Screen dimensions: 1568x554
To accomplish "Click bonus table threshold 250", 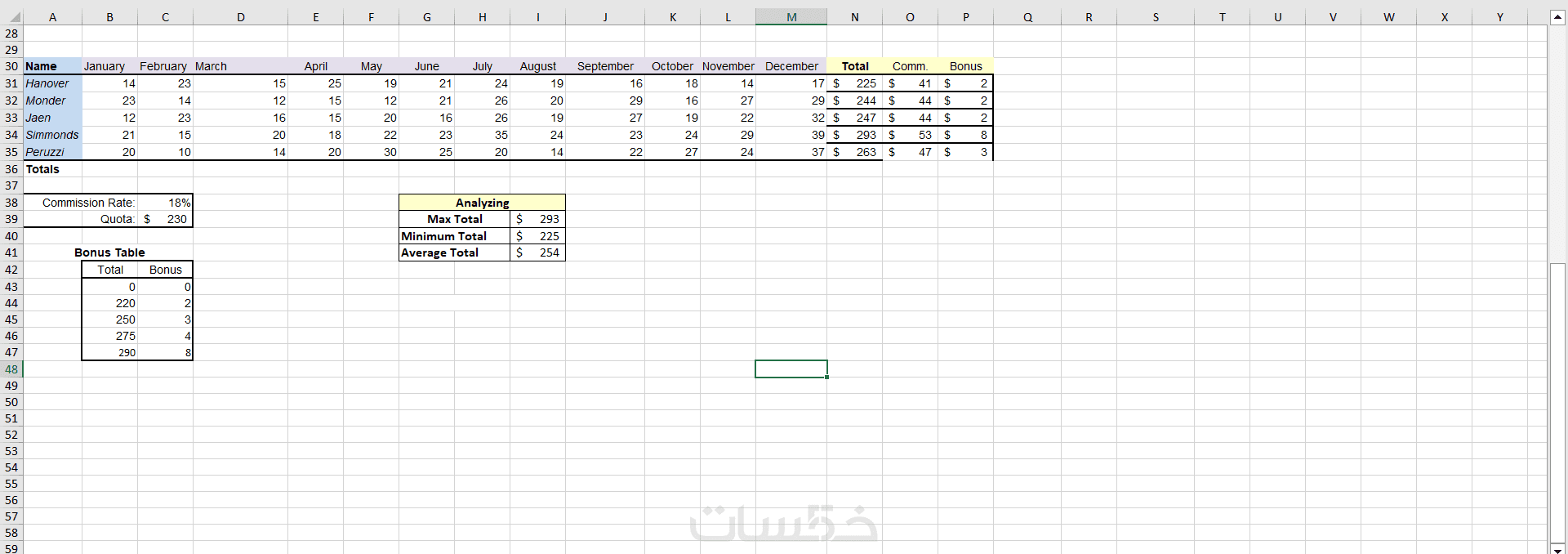I will (110, 319).
